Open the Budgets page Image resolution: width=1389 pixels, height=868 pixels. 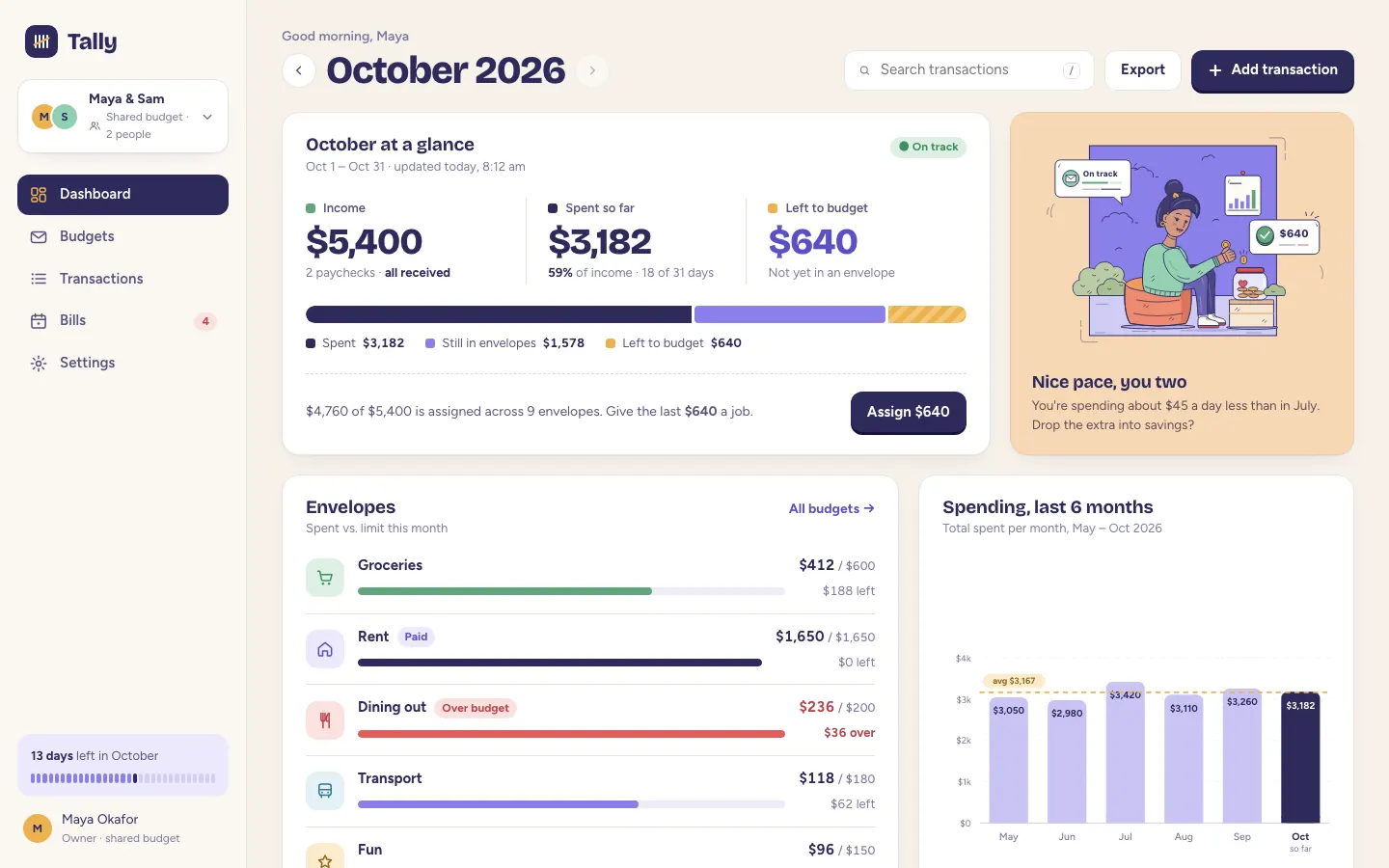pos(123,236)
